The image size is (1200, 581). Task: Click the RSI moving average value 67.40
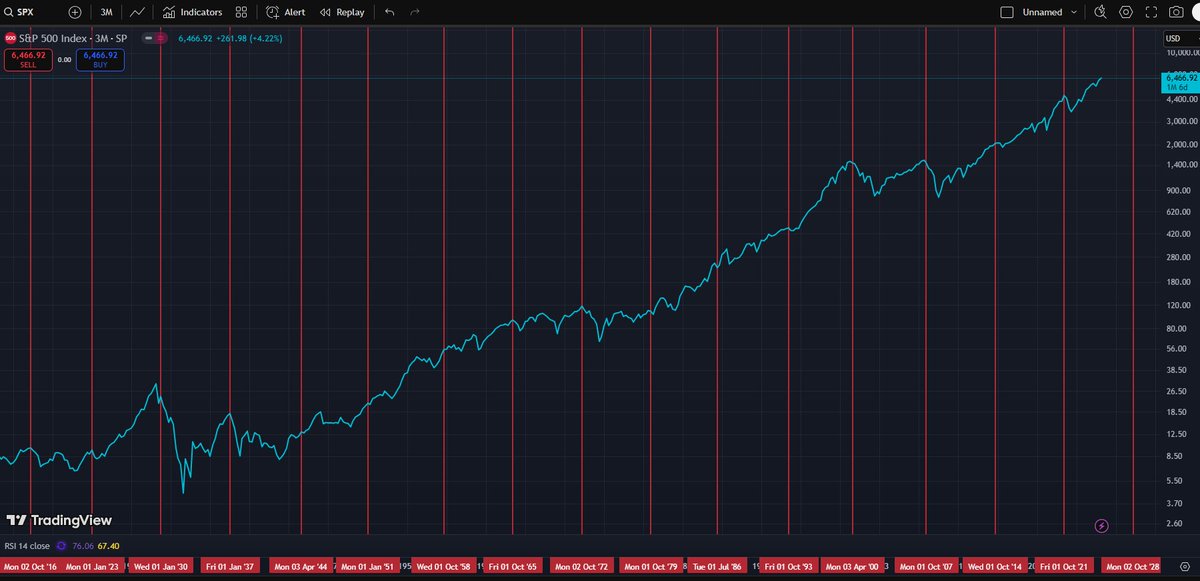(108, 546)
